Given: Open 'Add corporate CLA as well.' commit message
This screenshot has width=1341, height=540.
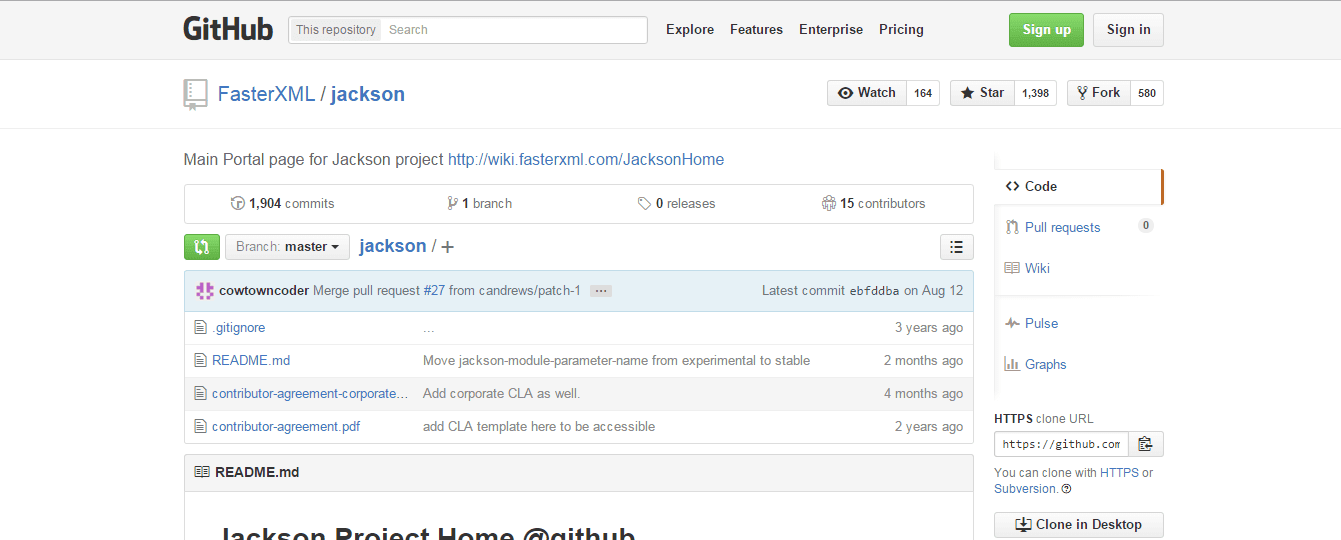Looking at the screenshot, I should click(x=501, y=394).
